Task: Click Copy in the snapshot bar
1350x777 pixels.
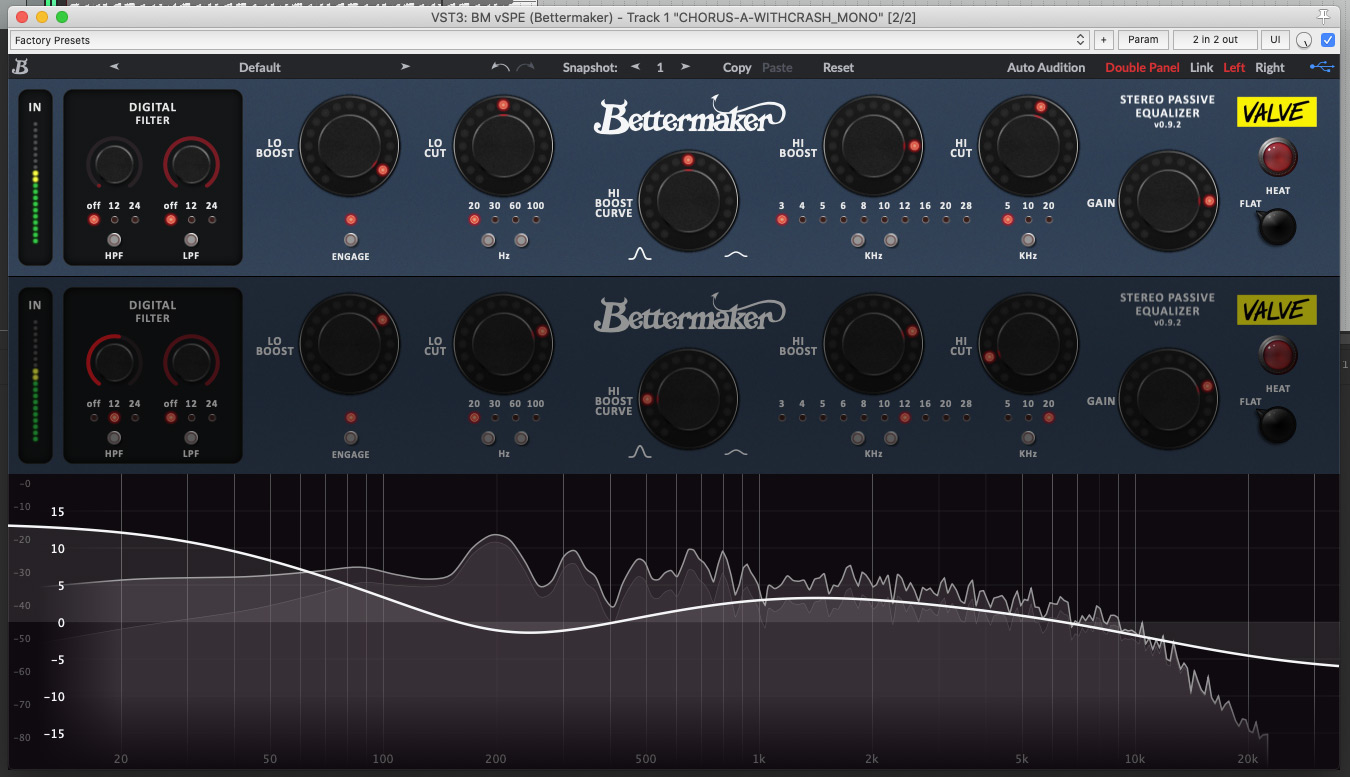Action: point(737,67)
